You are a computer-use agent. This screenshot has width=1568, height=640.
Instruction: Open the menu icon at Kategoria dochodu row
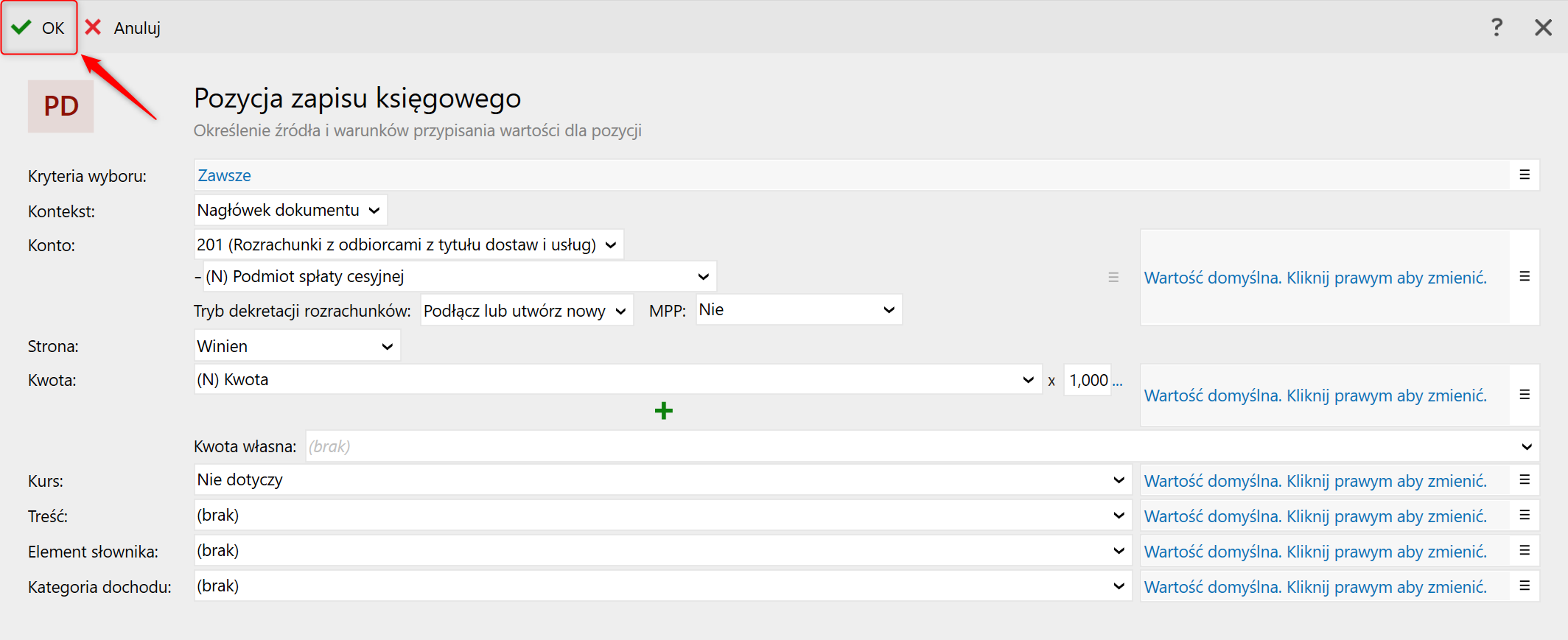1525,586
